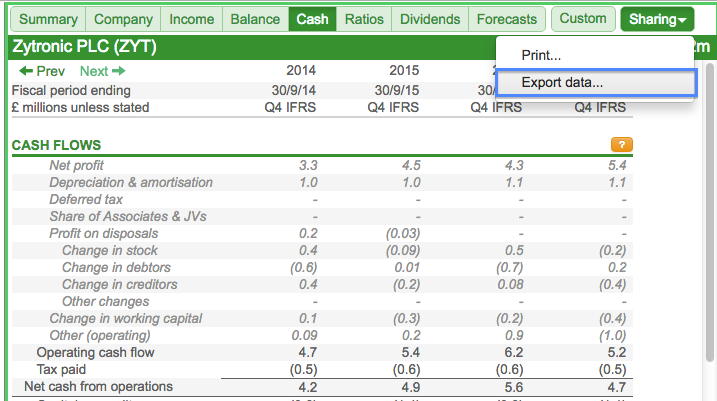This screenshot has width=717, height=401.
Task: Click the Share of Associates & JVs label
Action: tap(128, 216)
